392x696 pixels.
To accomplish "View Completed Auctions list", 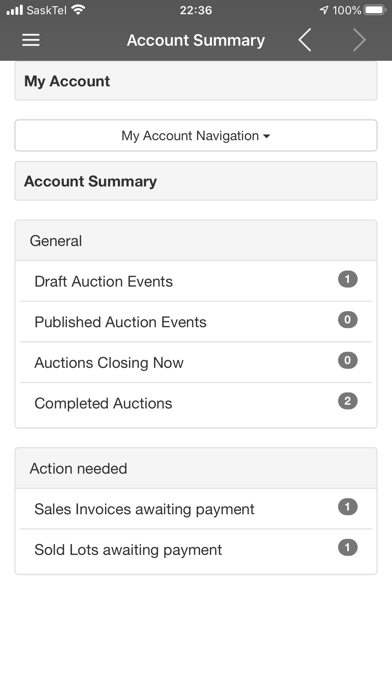I will 196,403.
